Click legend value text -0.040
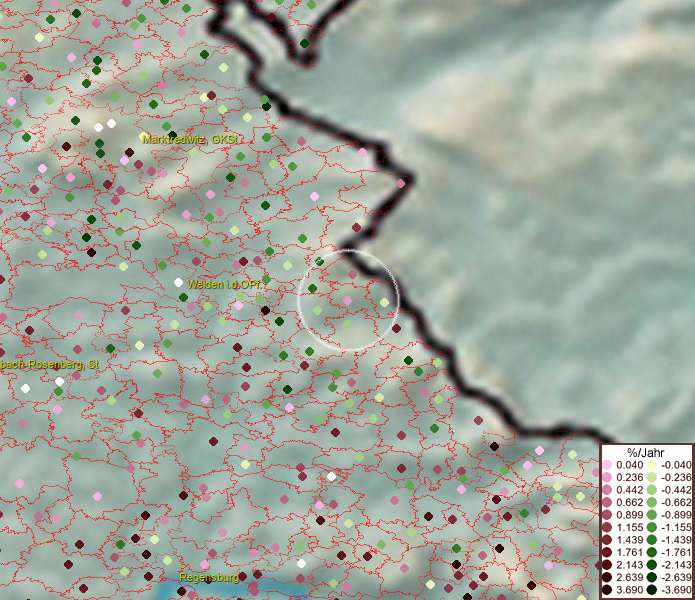 click(x=676, y=465)
